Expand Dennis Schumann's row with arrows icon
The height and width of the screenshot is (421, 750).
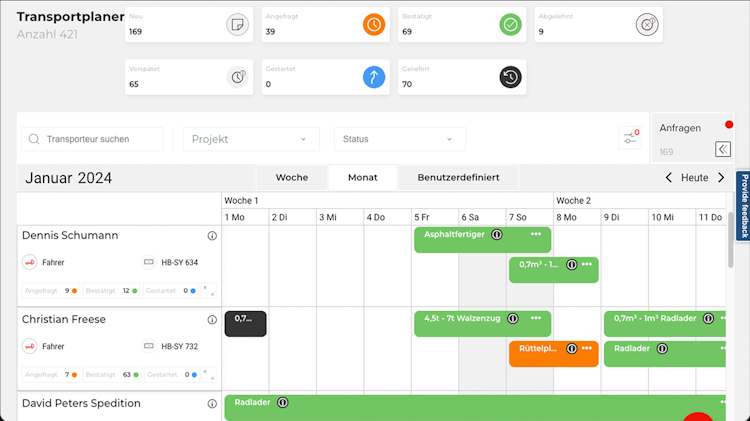tap(209, 290)
